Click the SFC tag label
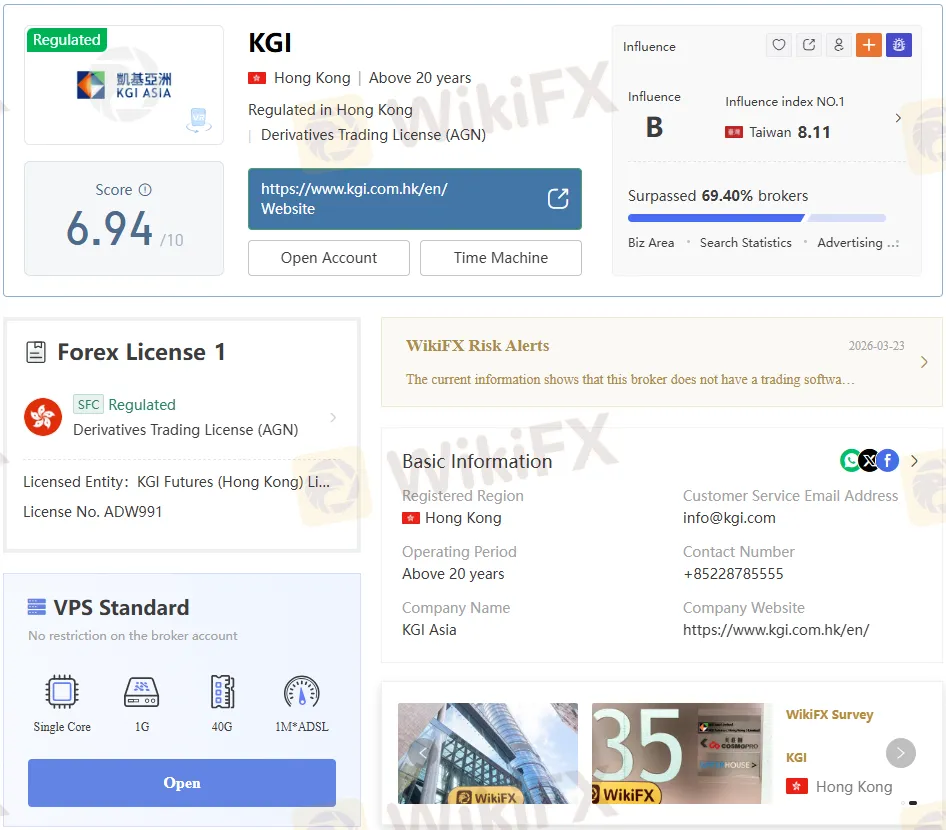The height and width of the screenshot is (830, 946). click(x=88, y=404)
